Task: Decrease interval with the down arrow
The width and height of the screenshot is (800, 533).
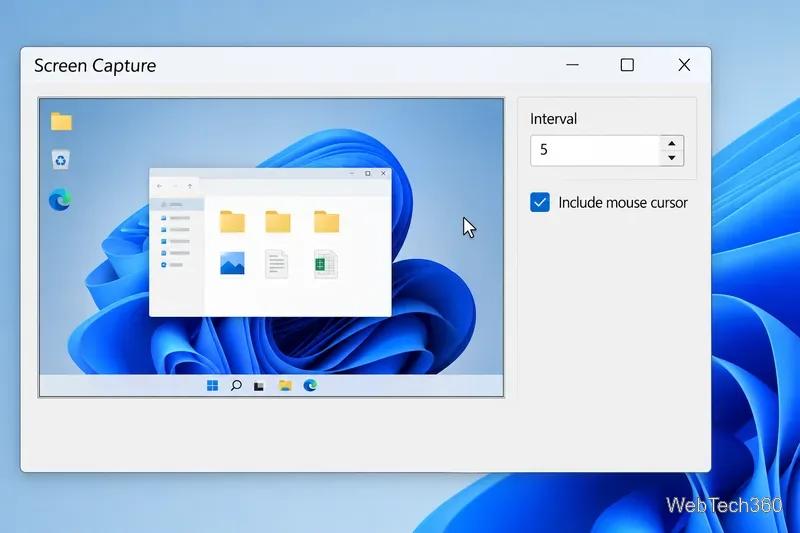Action: point(671,158)
